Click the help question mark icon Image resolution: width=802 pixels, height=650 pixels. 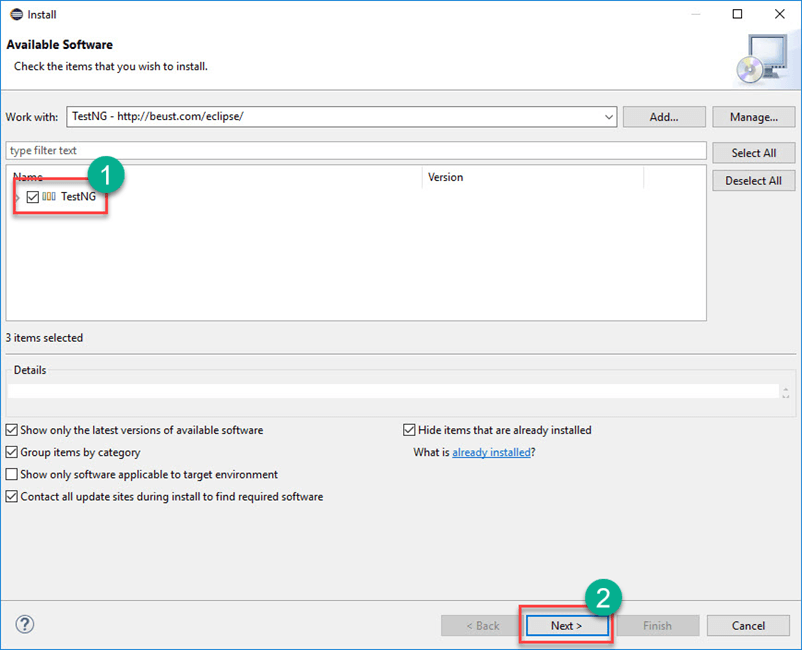click(x=25, y=624)
